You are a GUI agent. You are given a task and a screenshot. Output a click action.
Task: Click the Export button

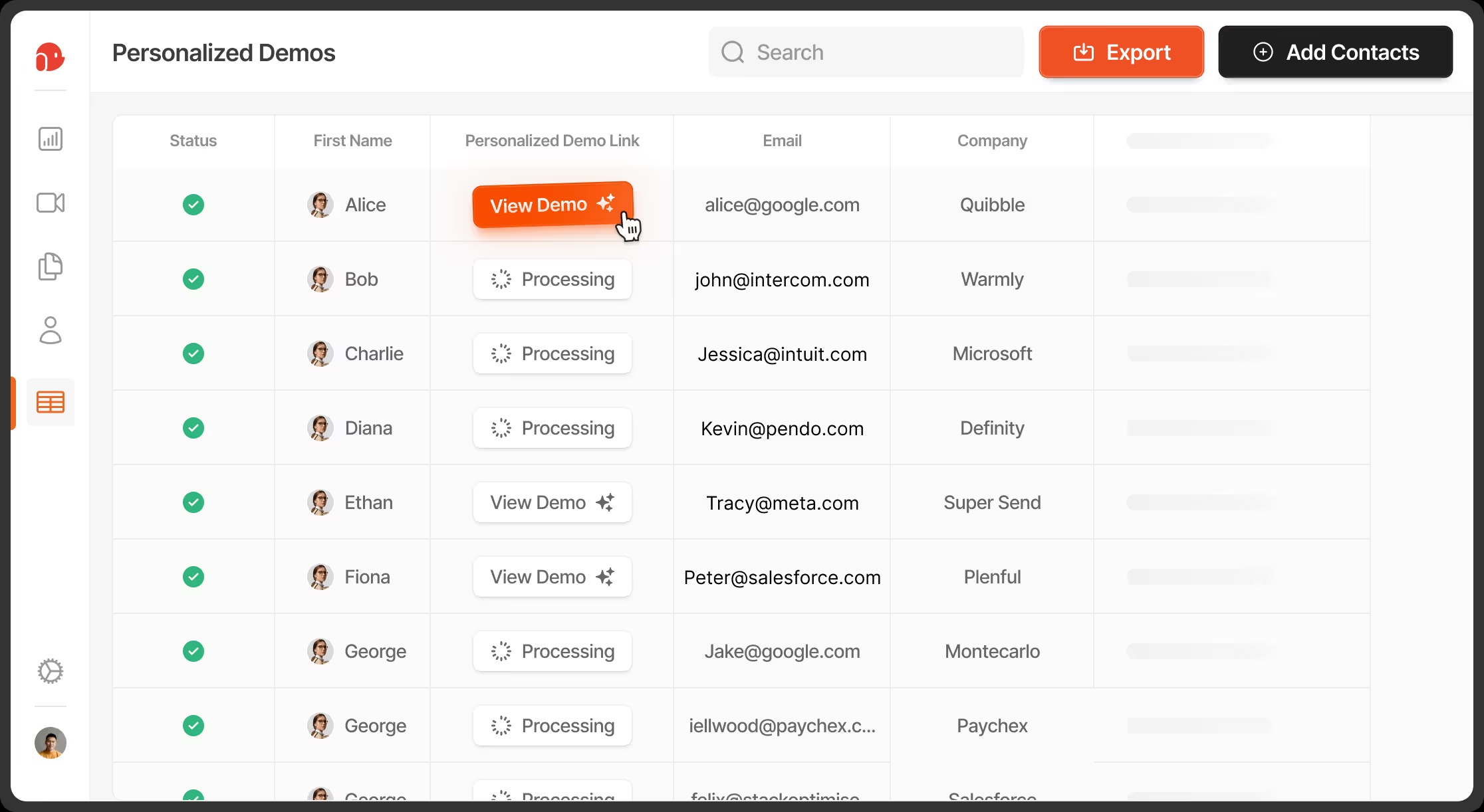coord(1121,52)
